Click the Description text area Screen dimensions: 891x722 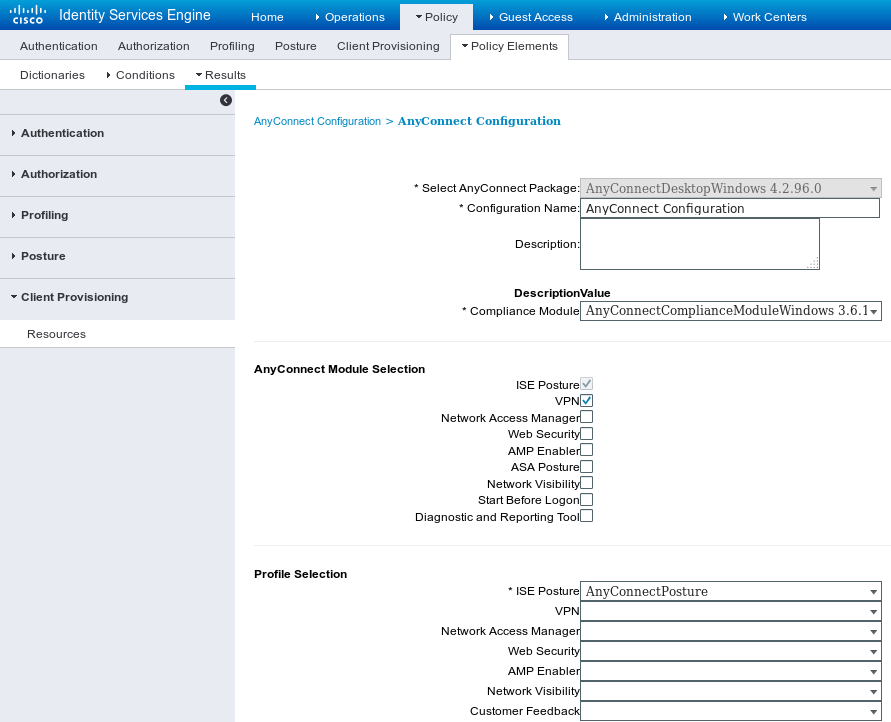tap(700, 244)
